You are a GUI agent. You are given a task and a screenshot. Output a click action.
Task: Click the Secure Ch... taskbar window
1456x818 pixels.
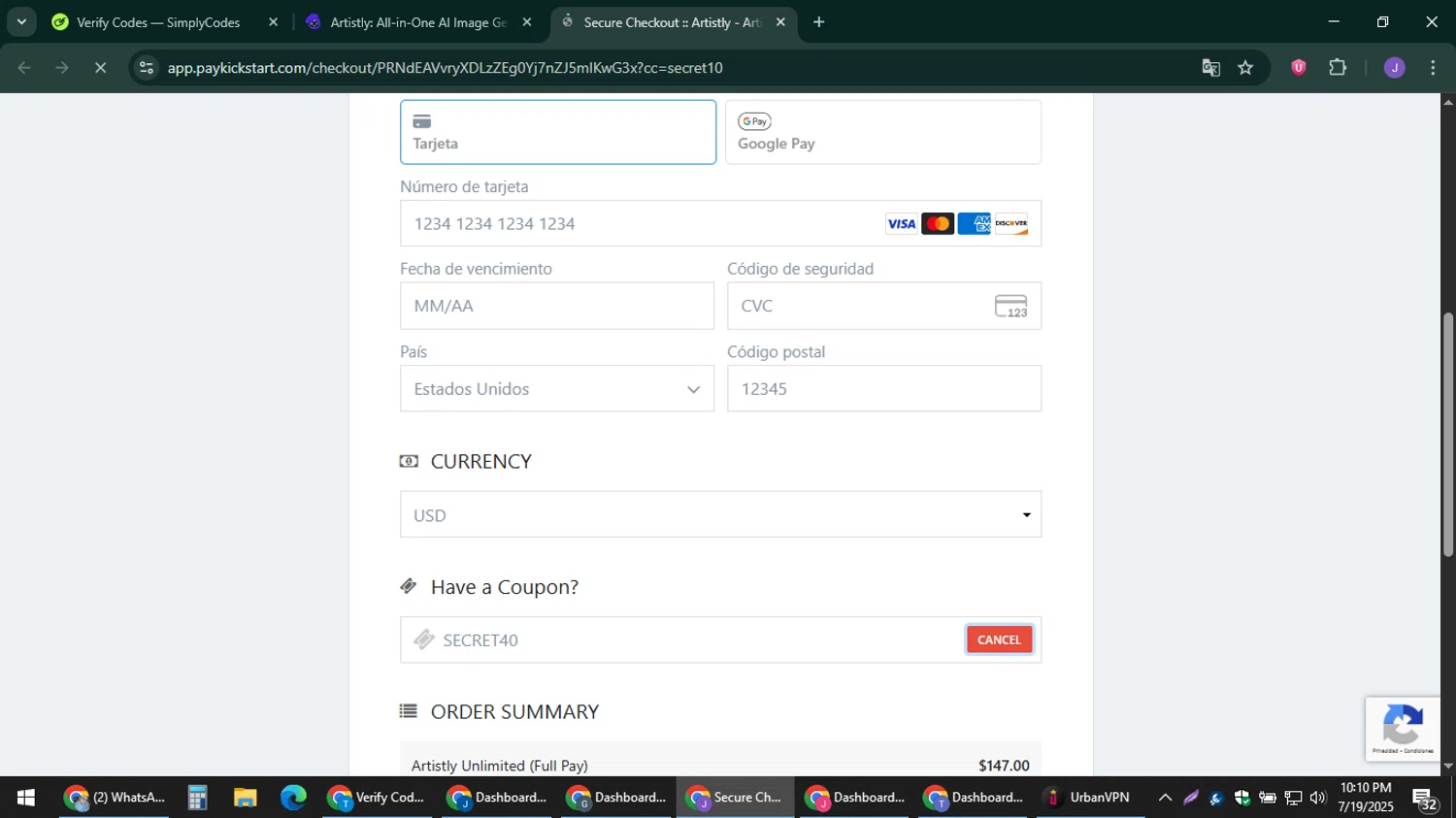pyautogui.click(x=735, y=798)
